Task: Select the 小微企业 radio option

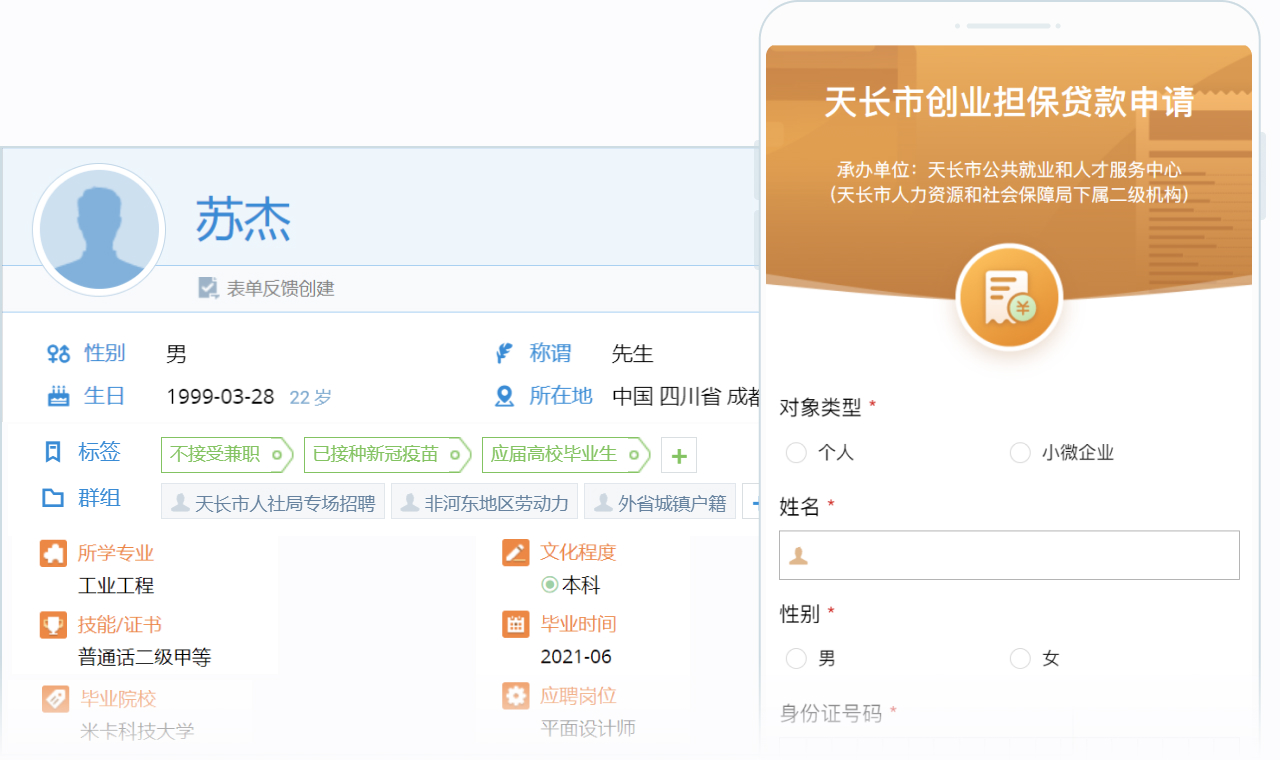Action: click(x=1020, y=453)
